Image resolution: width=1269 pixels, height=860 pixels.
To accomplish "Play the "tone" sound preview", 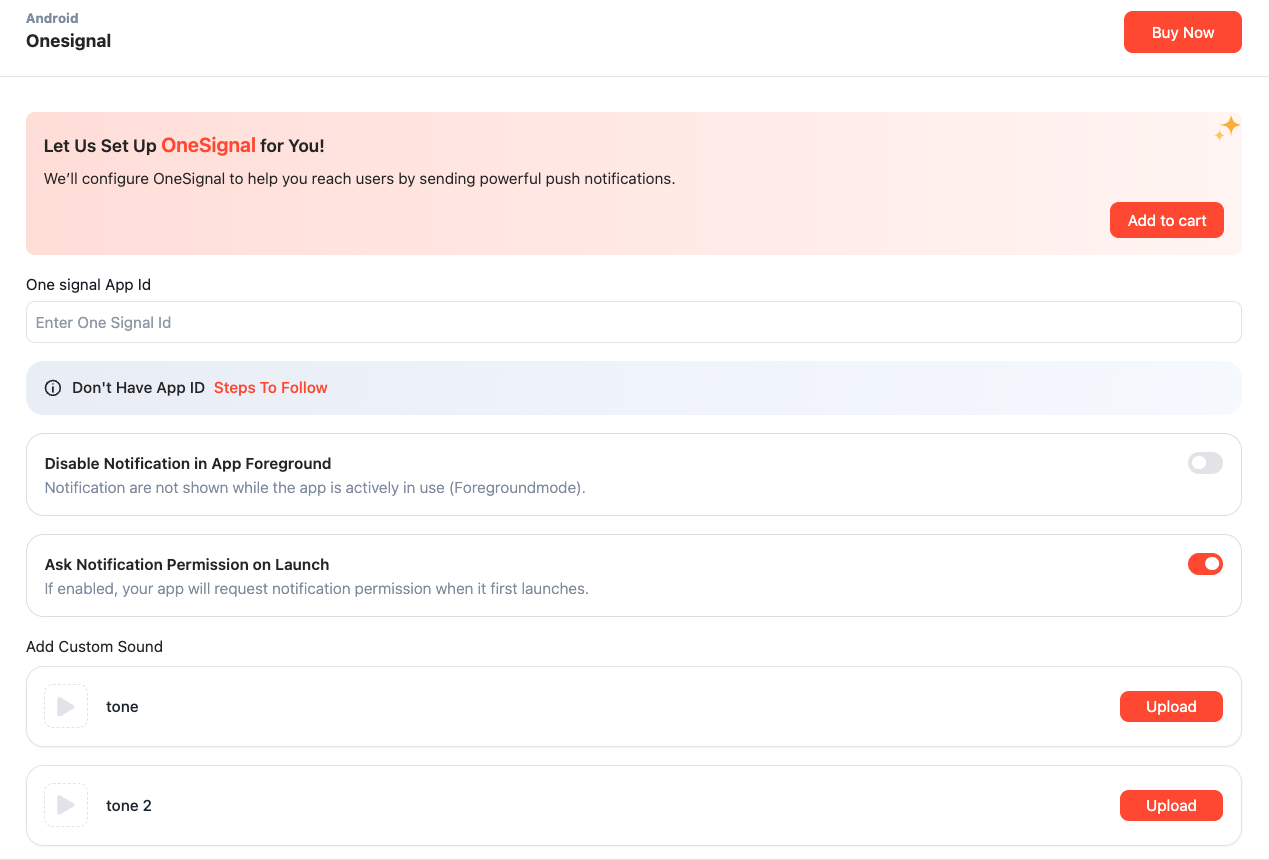I will point(65,706).
